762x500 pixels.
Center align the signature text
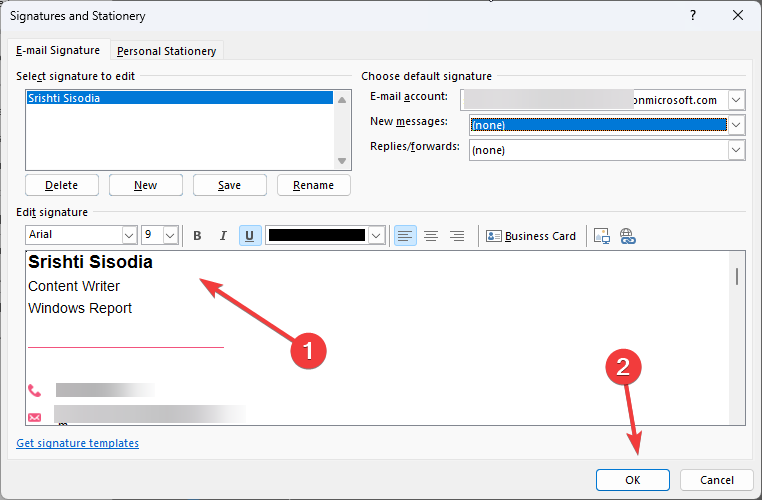(x=431, y=236)
